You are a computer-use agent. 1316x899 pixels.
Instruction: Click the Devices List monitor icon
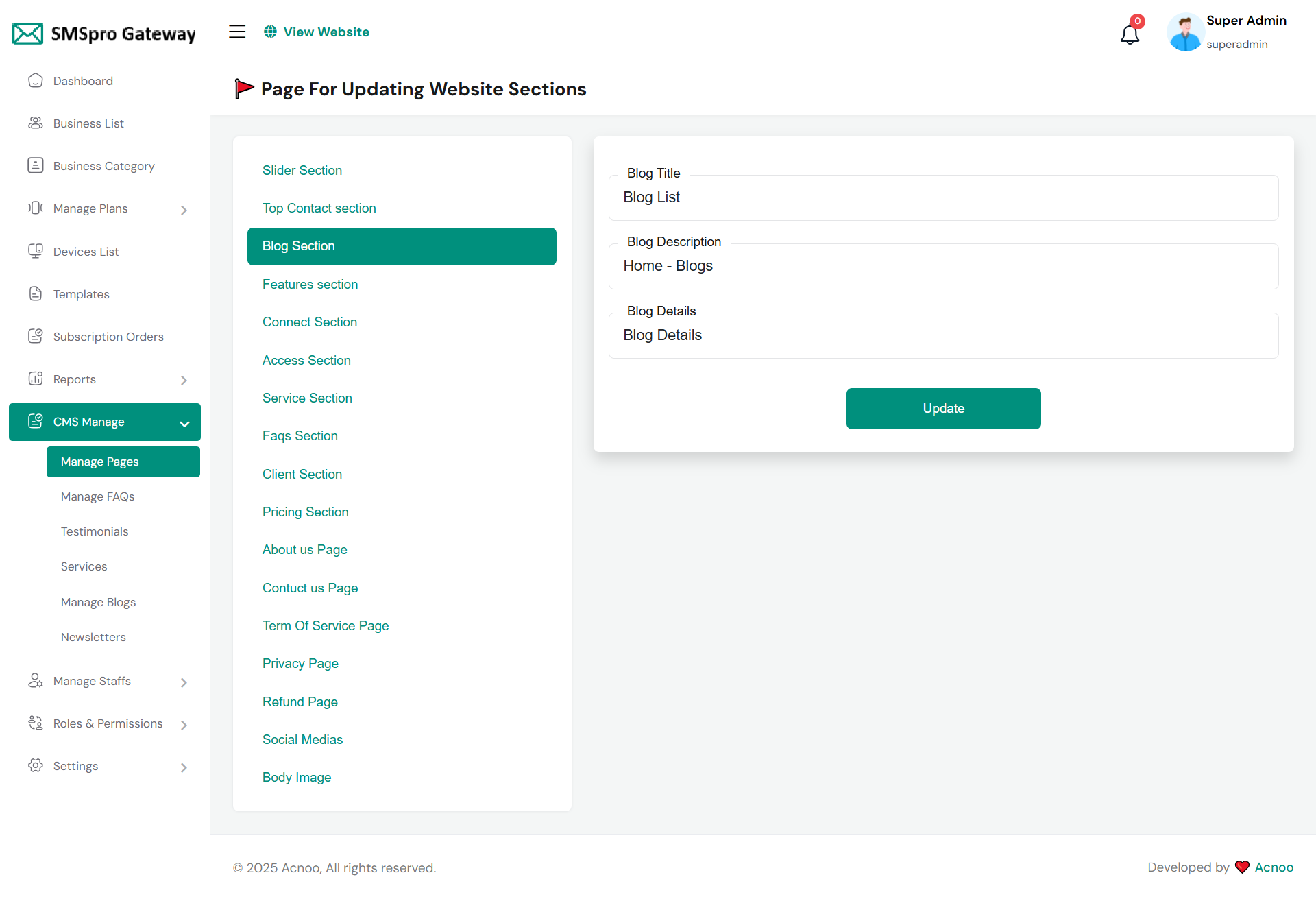[36, 252]
